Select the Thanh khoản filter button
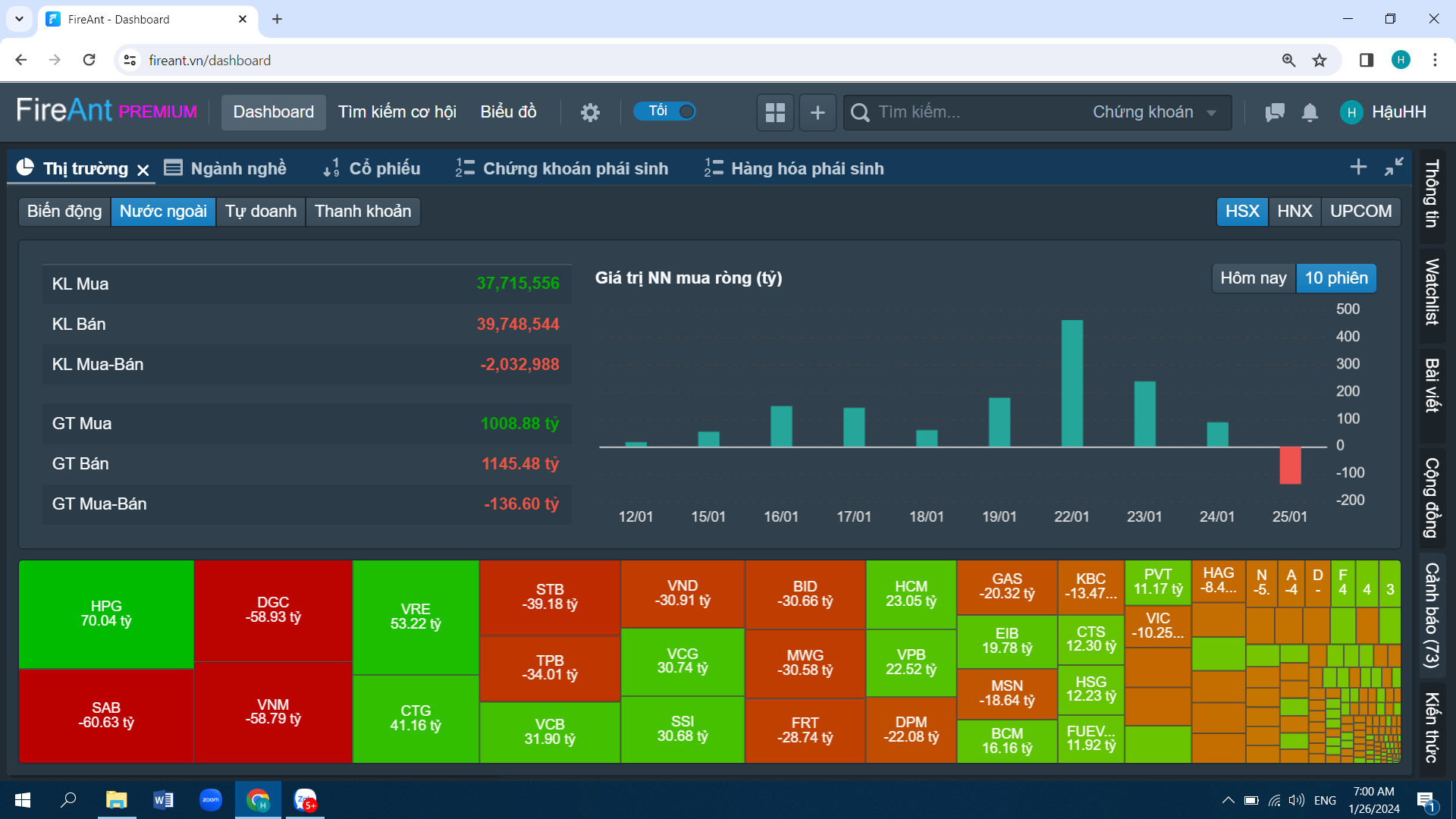This screenshot has width=1456, height=819. click(362, 212)
